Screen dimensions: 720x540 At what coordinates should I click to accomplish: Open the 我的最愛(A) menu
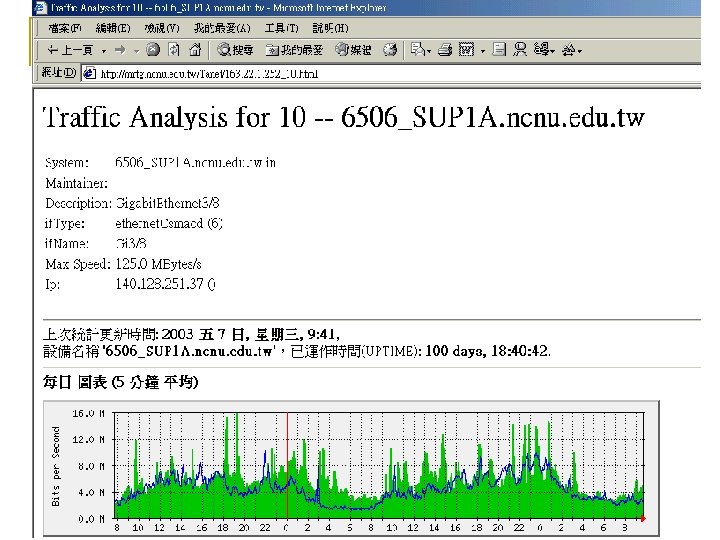tap(222, 28)
